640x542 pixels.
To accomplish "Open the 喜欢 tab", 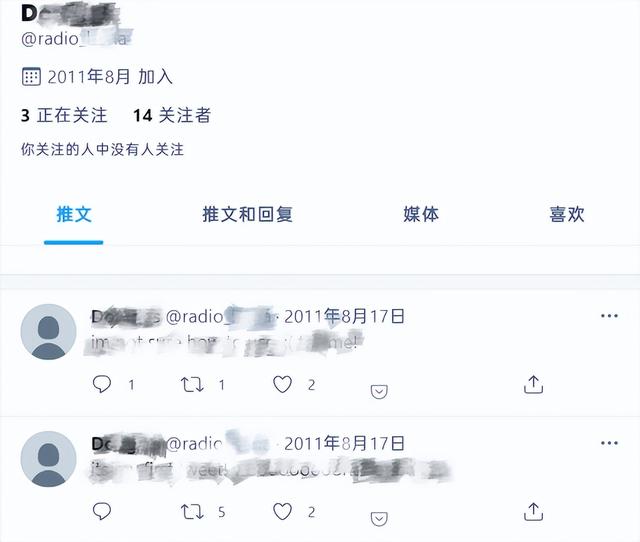I will [567, 215].
